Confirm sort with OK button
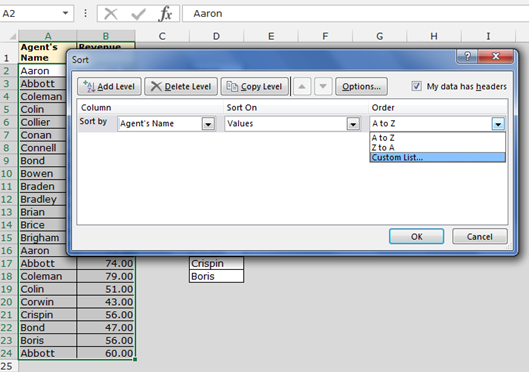The height and width of the screenshot is (372, 529). [416, 236]
